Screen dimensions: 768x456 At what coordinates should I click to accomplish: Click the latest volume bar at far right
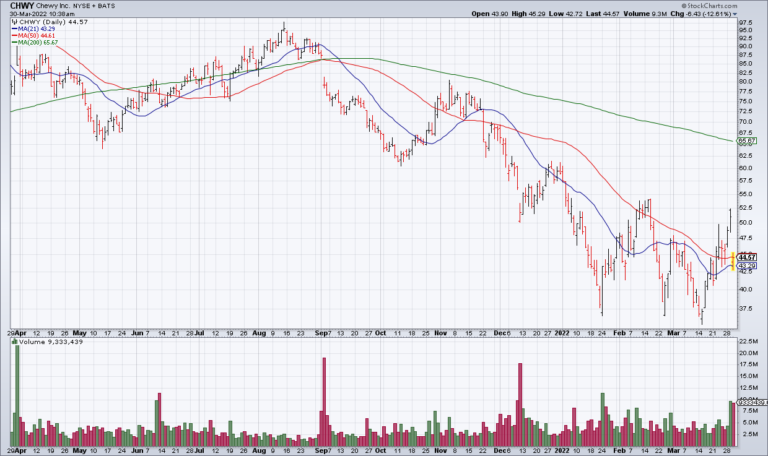733,422
